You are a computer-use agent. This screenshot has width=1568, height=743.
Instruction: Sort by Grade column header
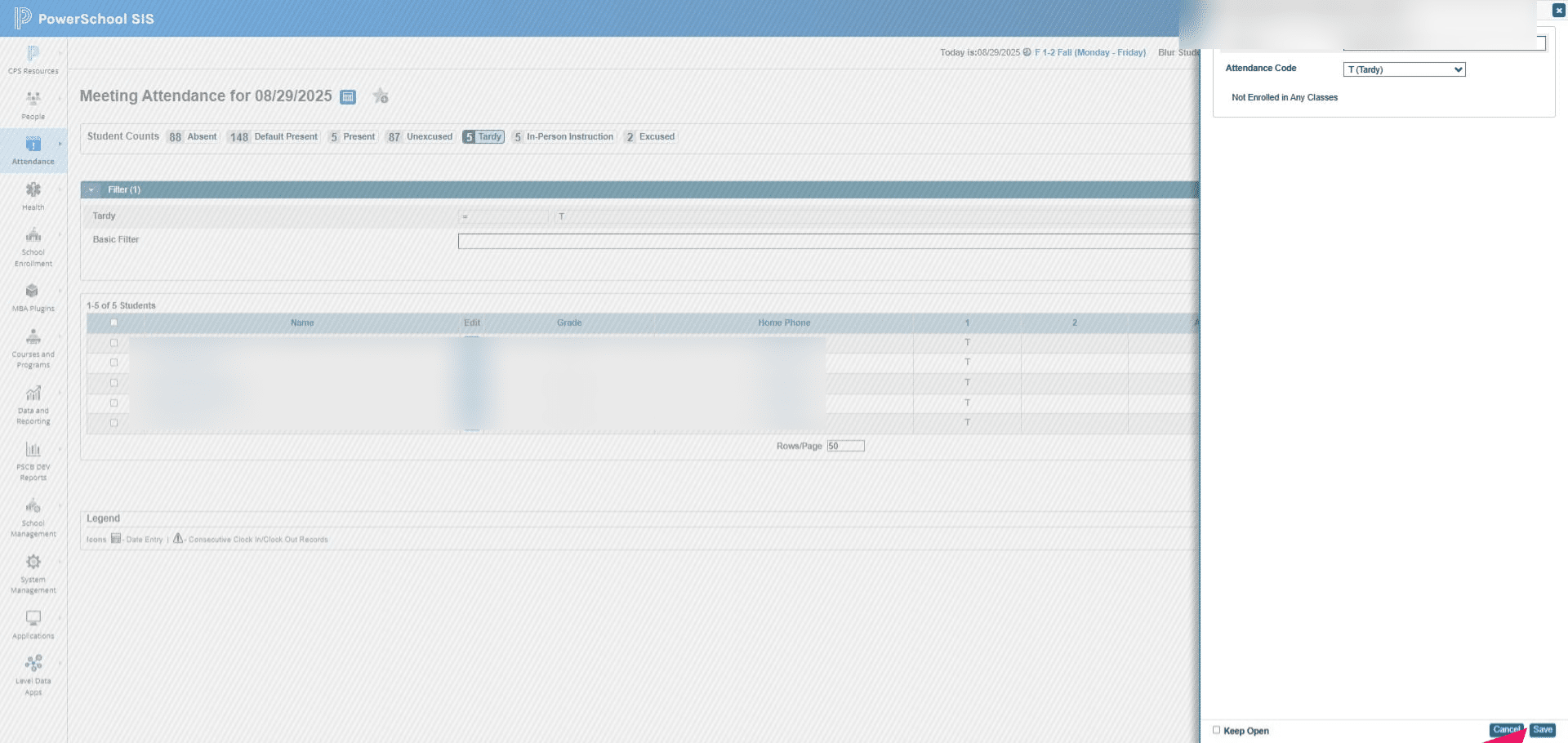pyautogui.click(x=569, y=323)
